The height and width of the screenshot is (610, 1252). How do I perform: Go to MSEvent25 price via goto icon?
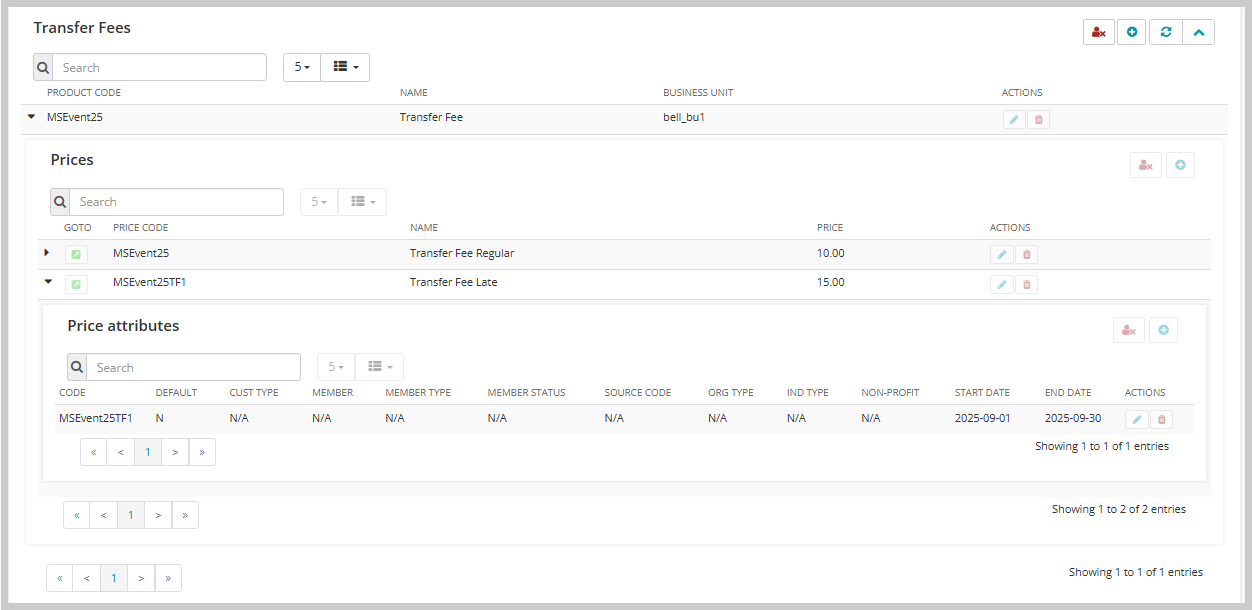pyautogui.click(x=76, y=255)
